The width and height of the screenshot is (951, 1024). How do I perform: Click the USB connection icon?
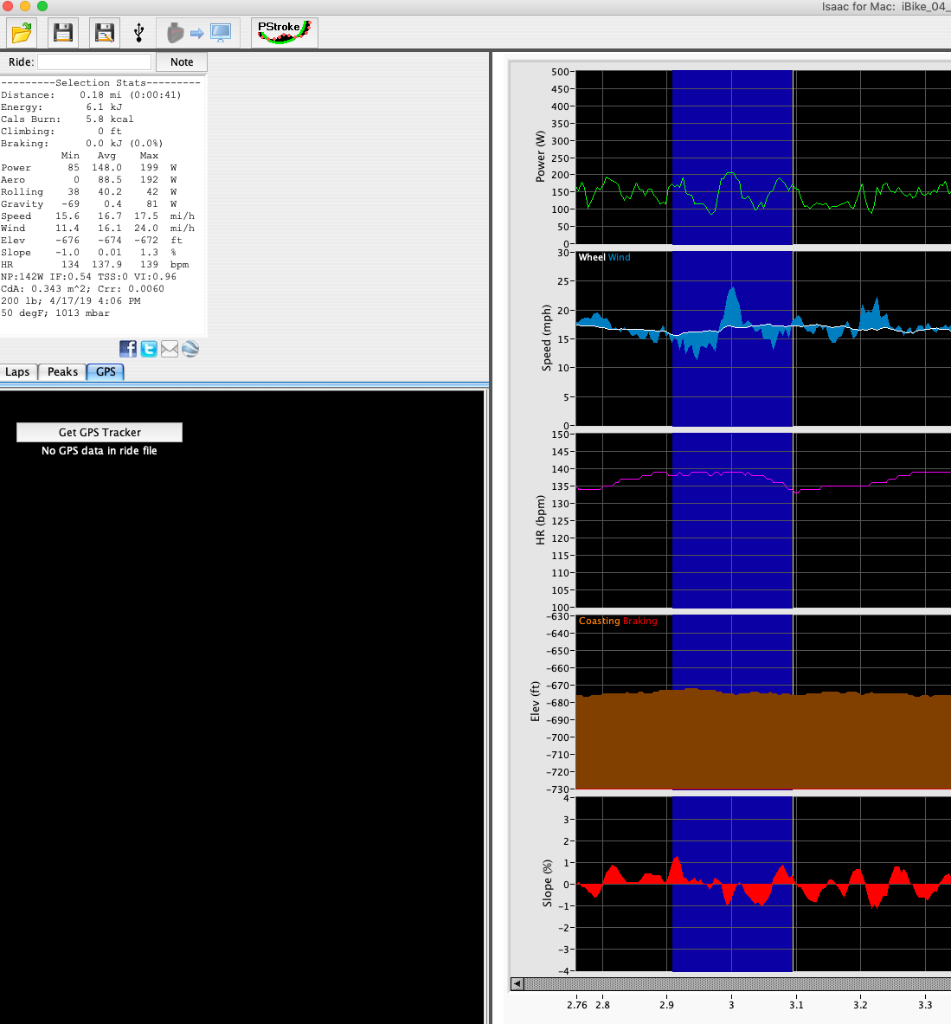(x=138, y=33)
